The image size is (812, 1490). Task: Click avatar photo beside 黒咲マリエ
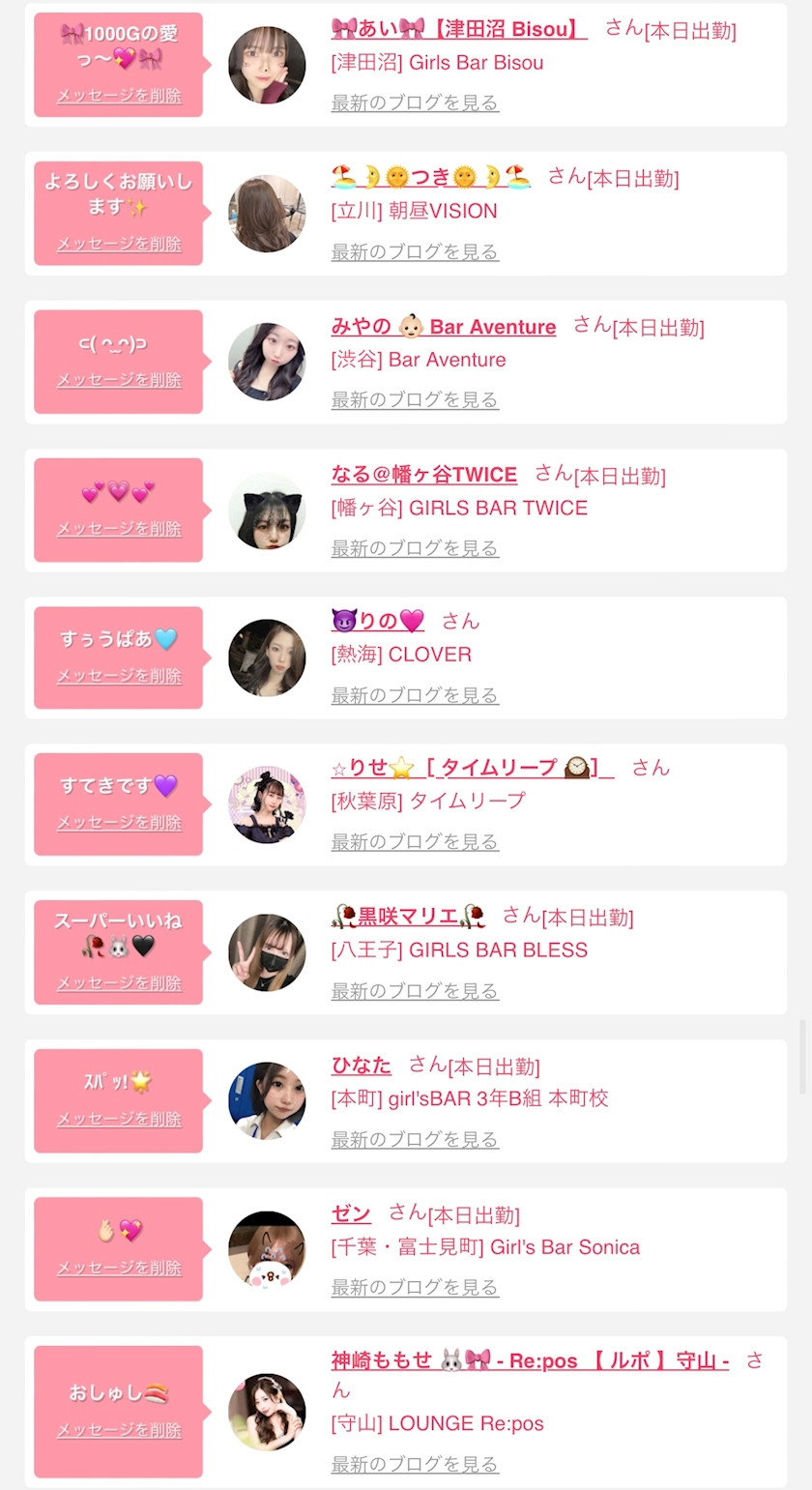pyautogui.click(x=267, y=952)
